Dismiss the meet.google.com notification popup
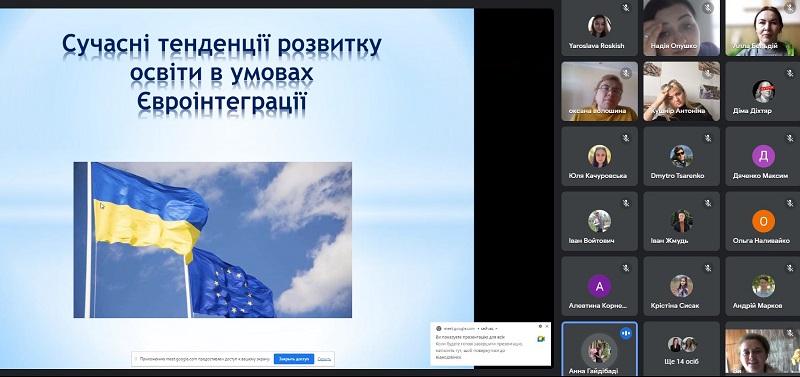The width and height of the screenshot is (800, 377). click(547, 326)
